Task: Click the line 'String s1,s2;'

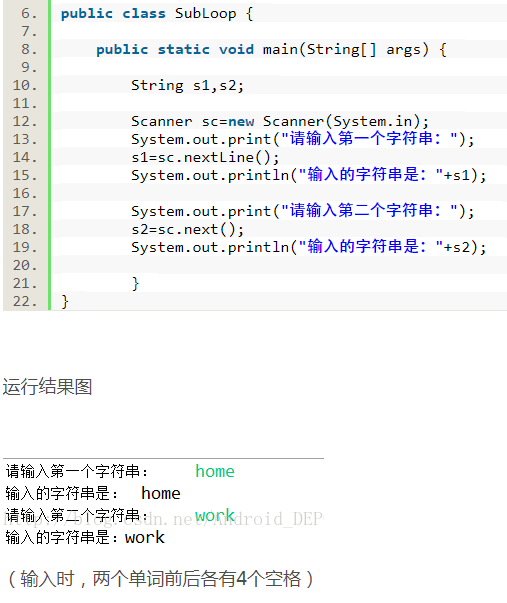Action: pos(187,85)
